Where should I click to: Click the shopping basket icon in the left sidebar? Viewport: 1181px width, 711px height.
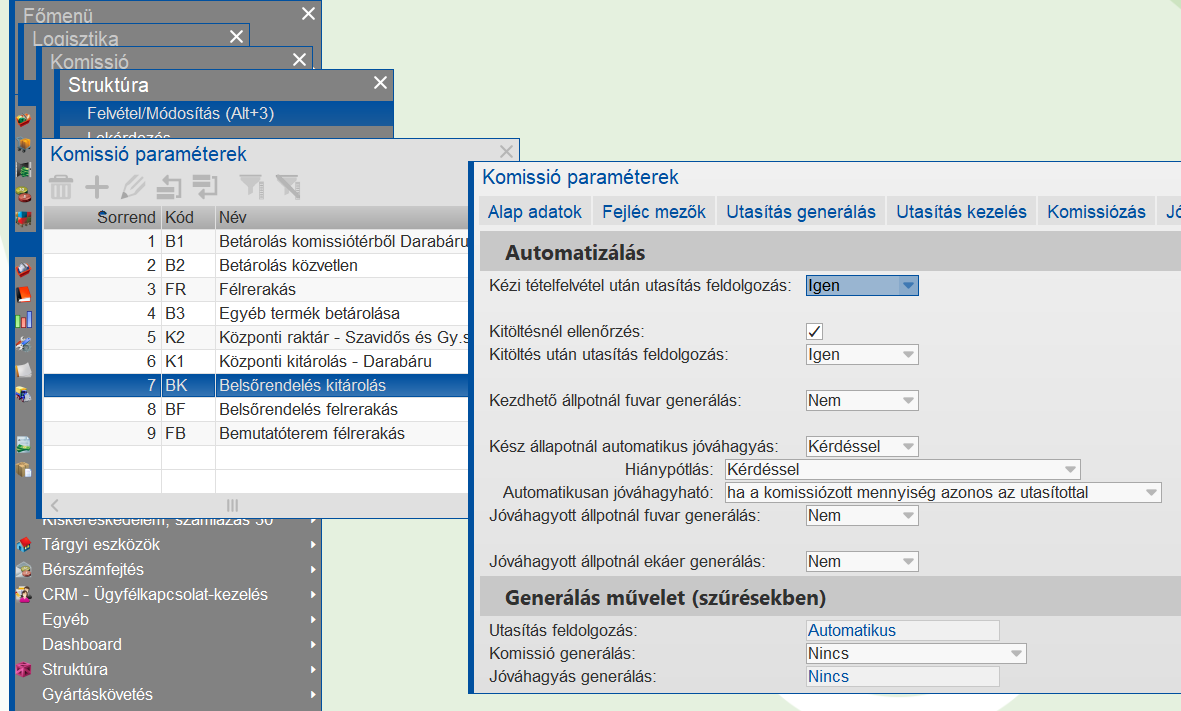[25, 120]
